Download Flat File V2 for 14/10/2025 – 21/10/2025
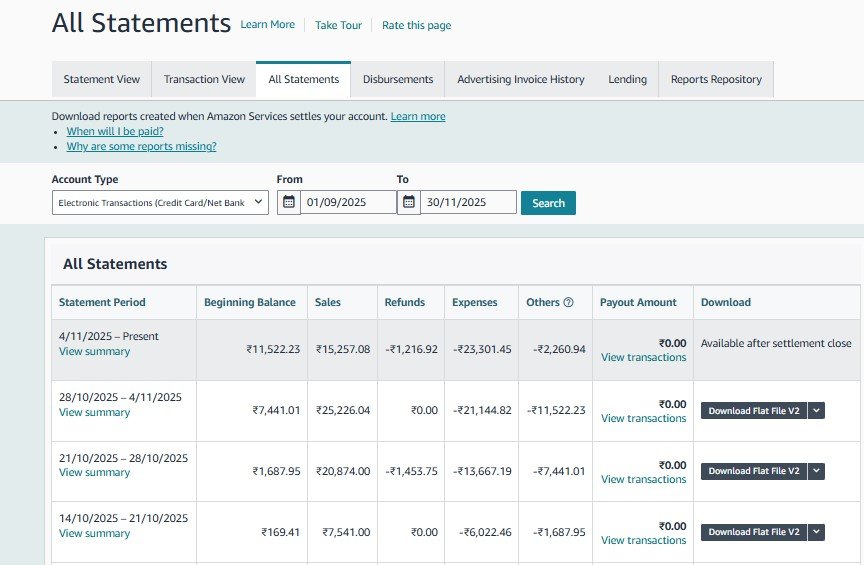This screenshot has width=864, height=565. (x=754, y=532)
